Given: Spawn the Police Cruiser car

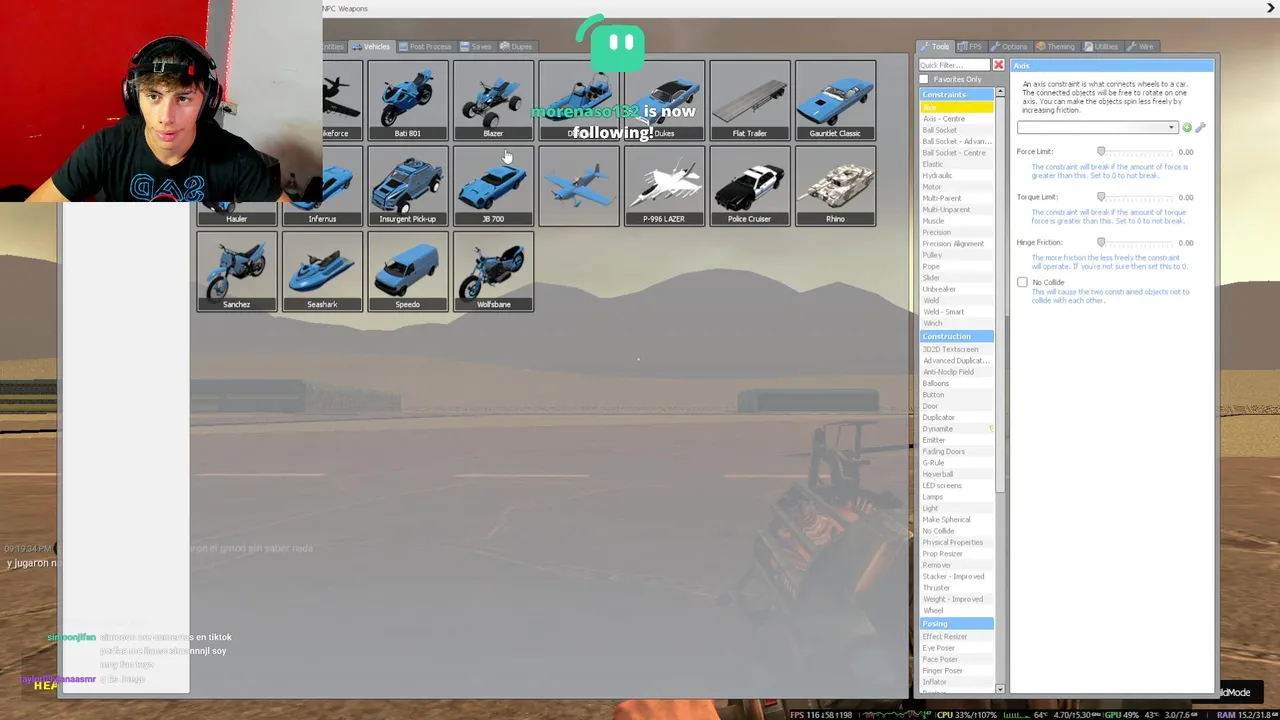Looking at the screenshot, I should coord(749,186).
